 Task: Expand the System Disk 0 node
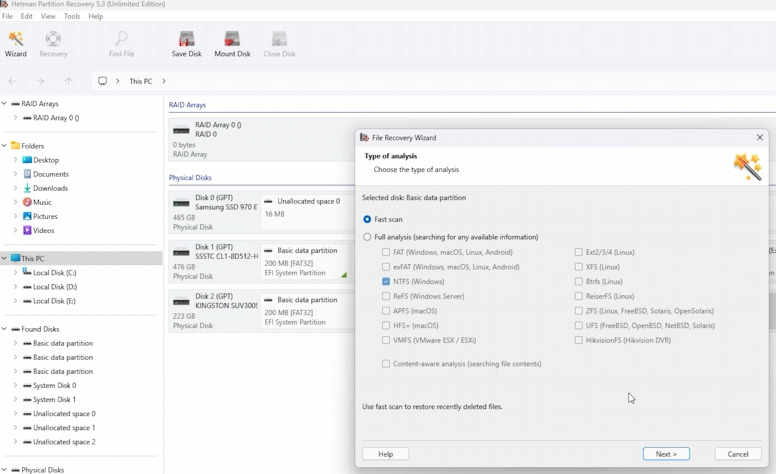[15, 385]
